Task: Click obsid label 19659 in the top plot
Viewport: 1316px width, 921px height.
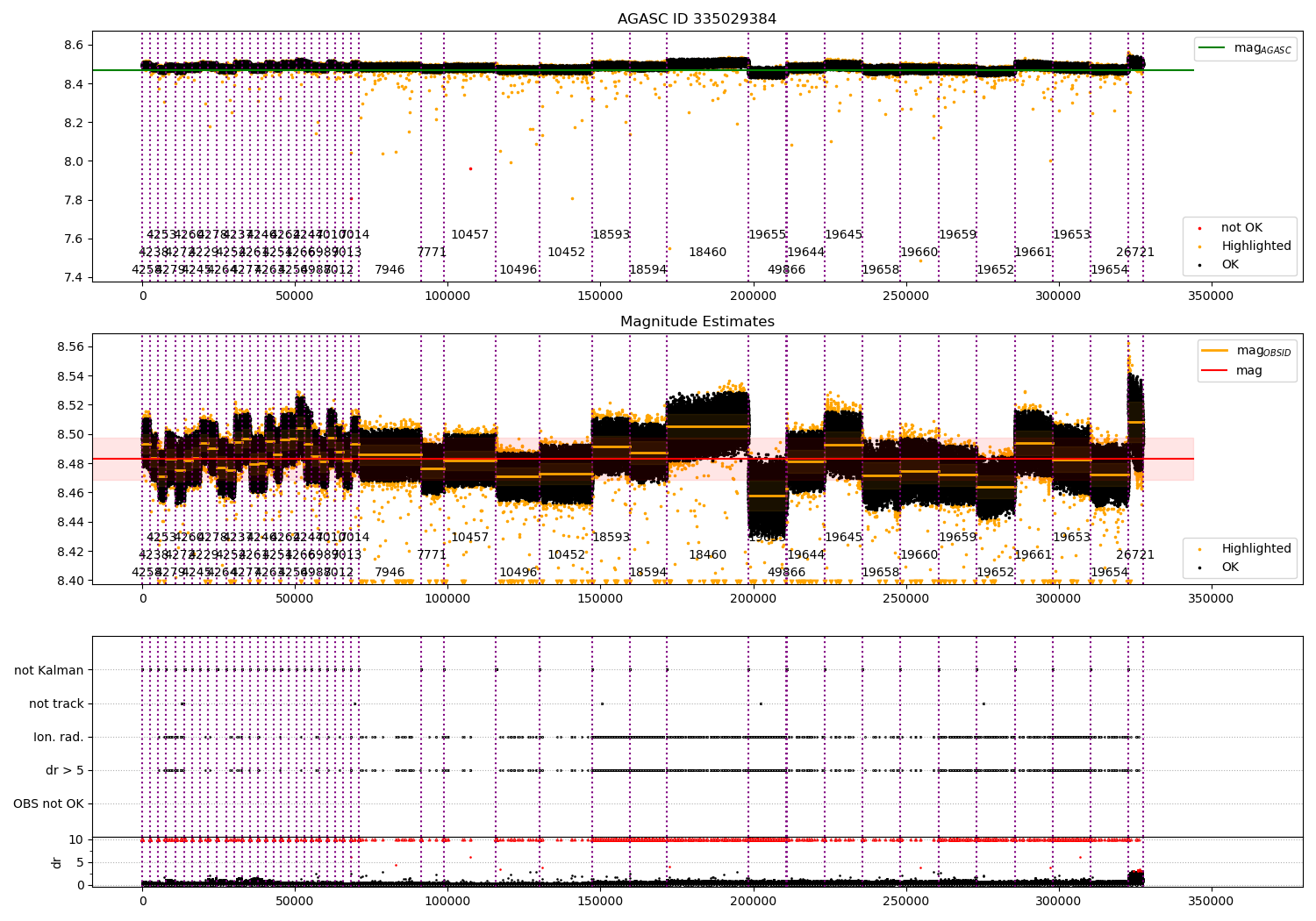Action: pyautogui.click(x=957, y=234)
